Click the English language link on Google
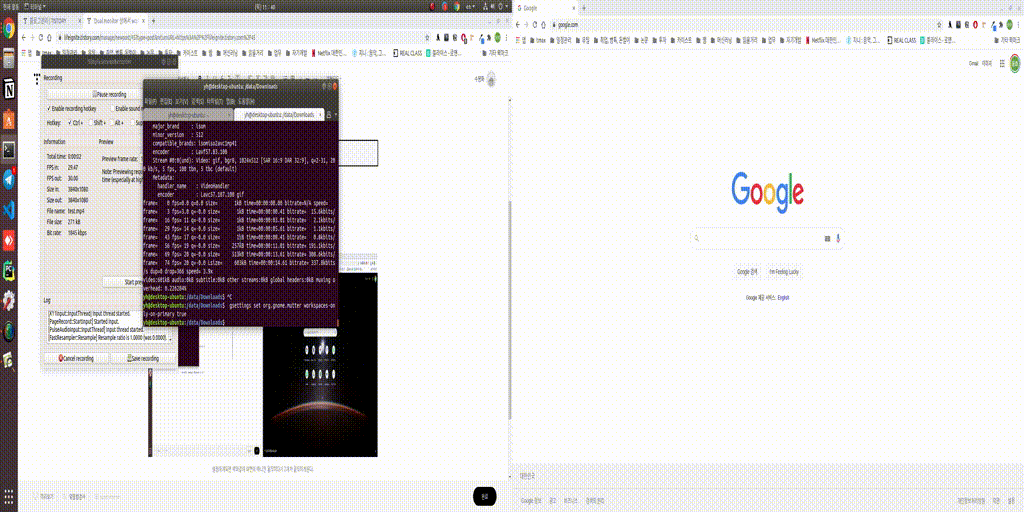 tap(784, 298)
